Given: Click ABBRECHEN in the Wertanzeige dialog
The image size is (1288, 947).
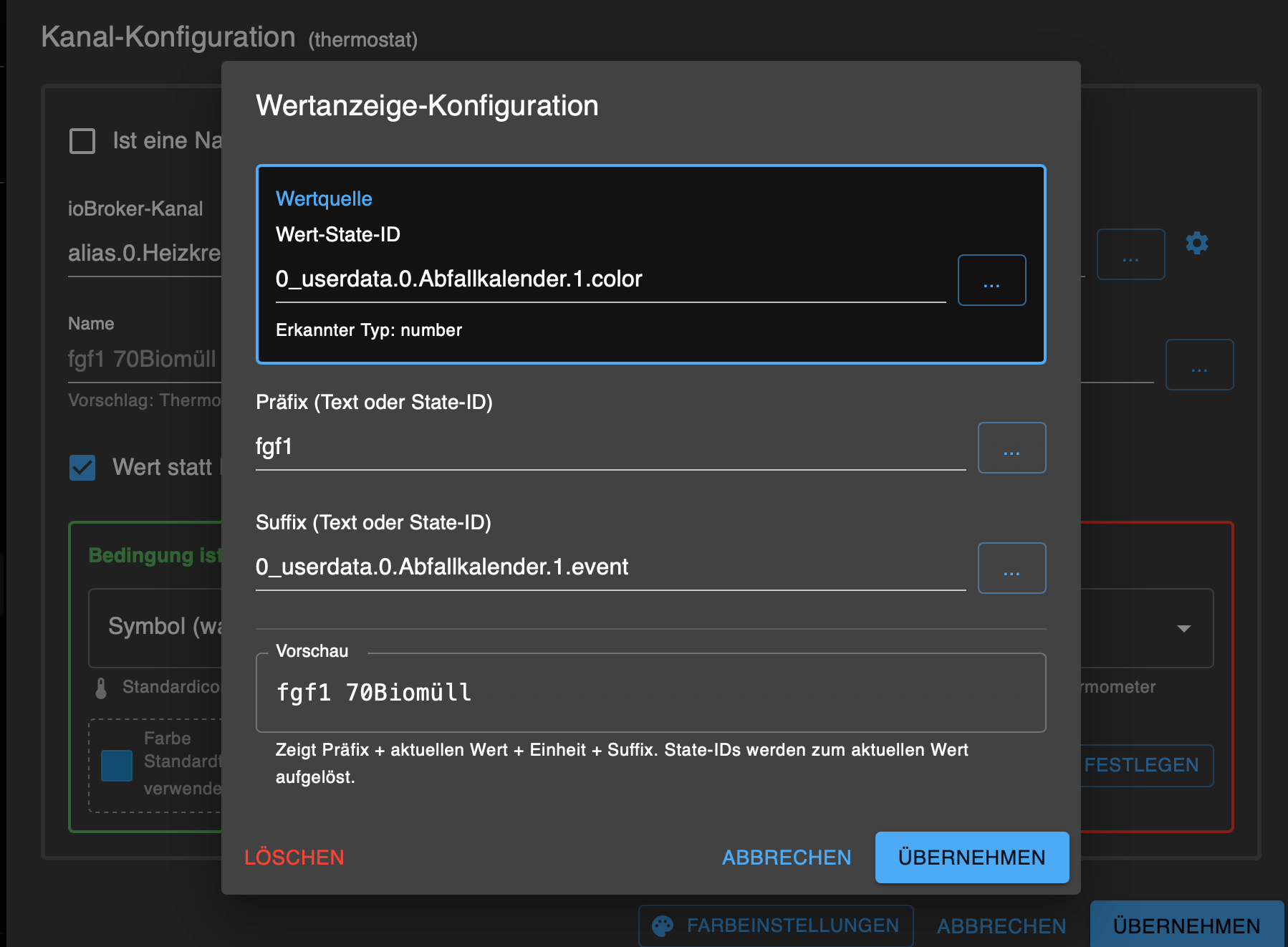Looking at the screenshot, I should (x=786, y=857).
